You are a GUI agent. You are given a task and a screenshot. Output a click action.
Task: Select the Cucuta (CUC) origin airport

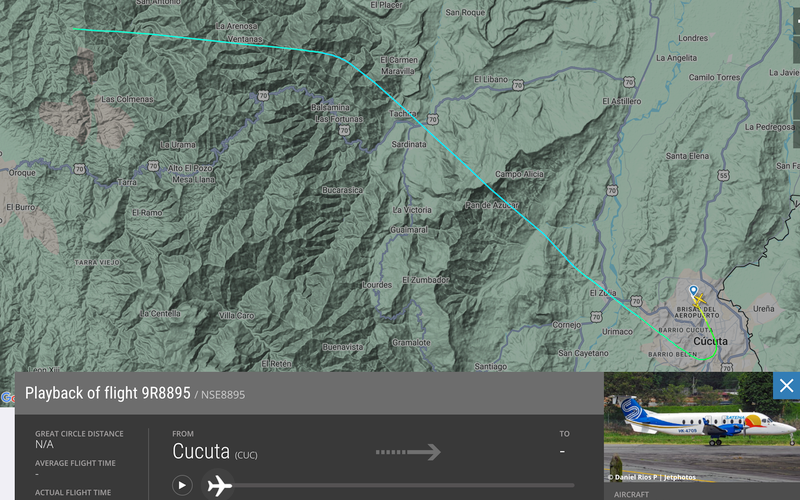215,452
